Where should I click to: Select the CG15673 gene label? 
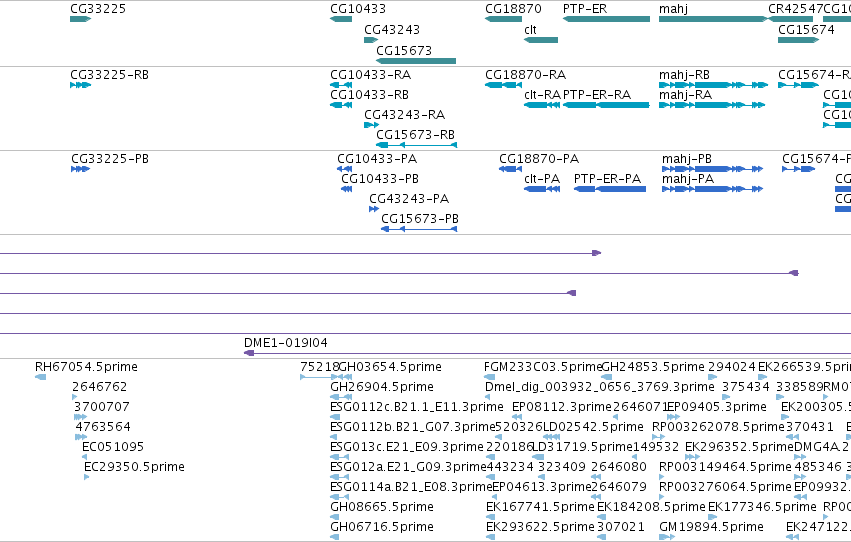(404, 50)
